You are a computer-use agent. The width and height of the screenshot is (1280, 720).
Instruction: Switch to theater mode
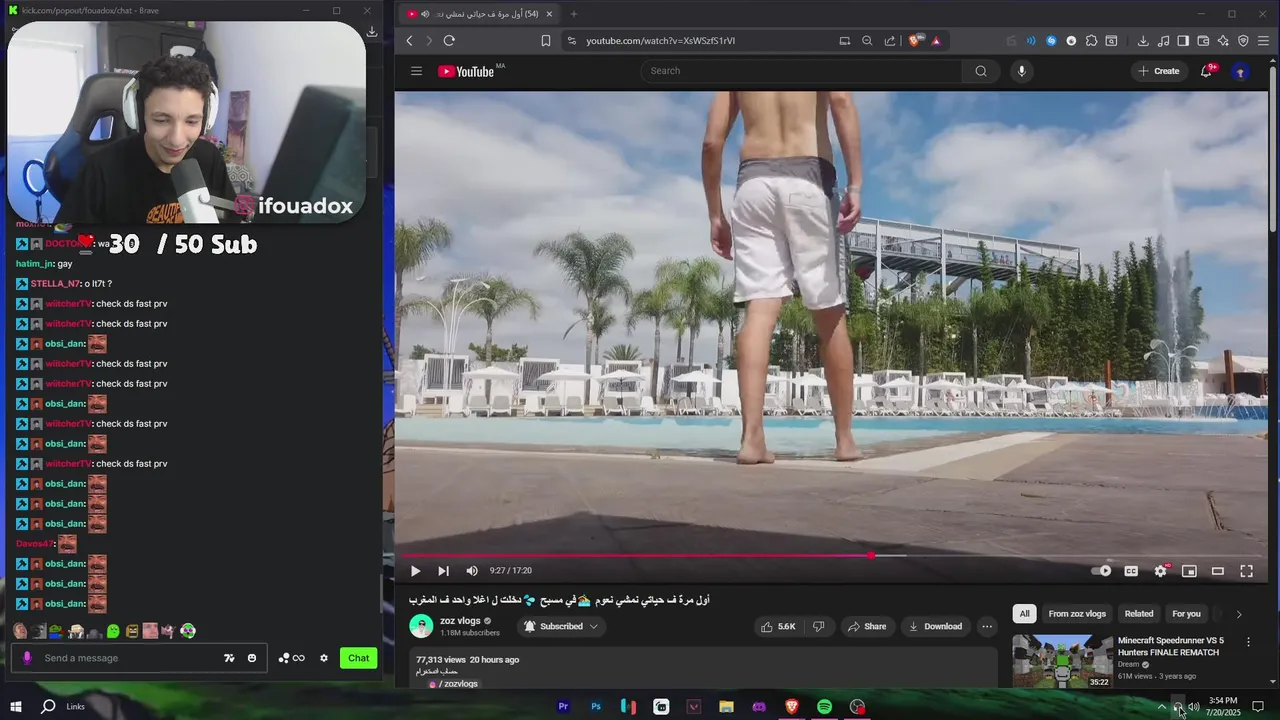coord(1218,571)
